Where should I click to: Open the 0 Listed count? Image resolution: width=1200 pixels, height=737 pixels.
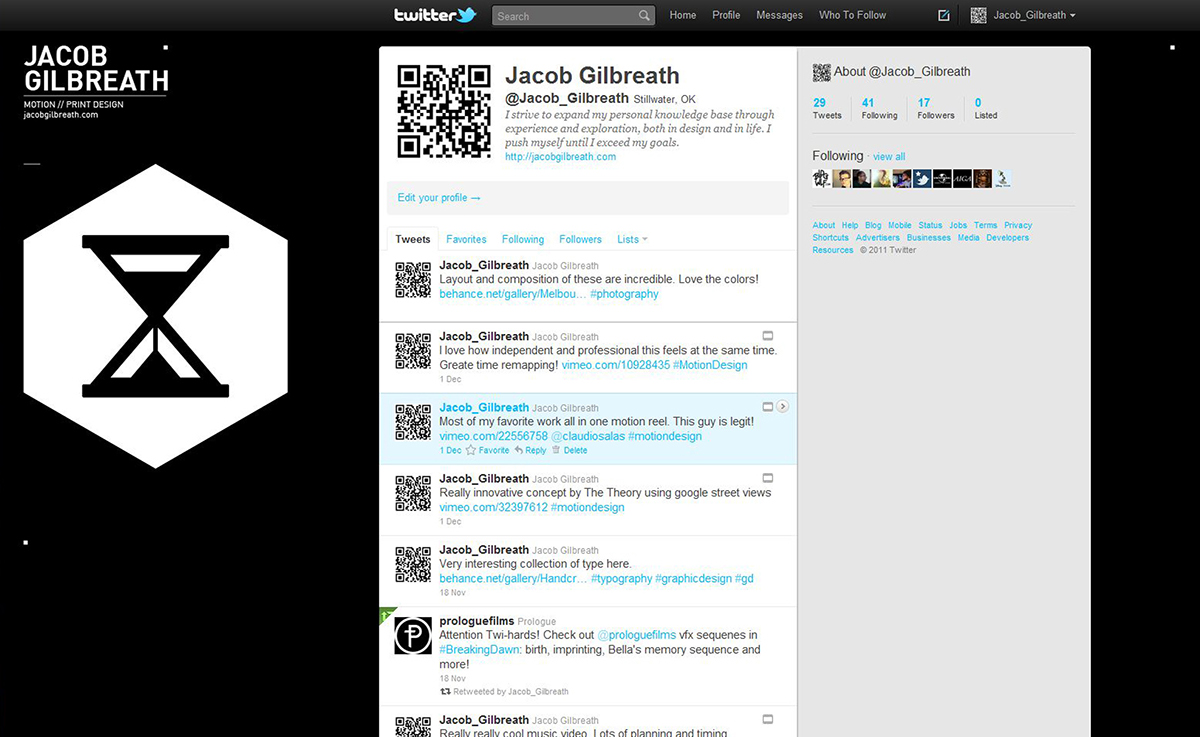click(986, 109)
